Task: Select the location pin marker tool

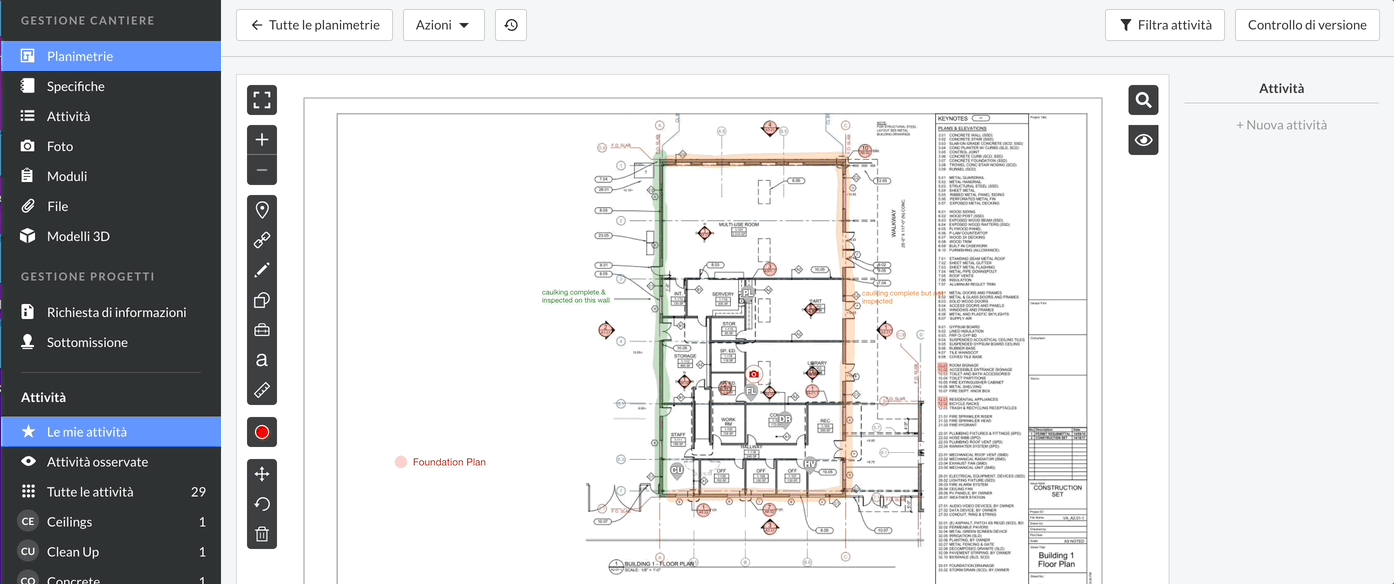Action: pos(262,210)
